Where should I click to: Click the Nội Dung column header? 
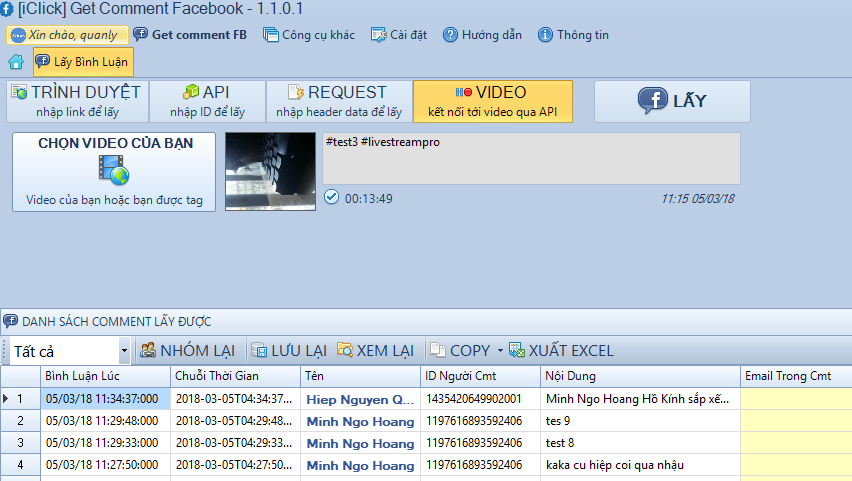(640, 376)
